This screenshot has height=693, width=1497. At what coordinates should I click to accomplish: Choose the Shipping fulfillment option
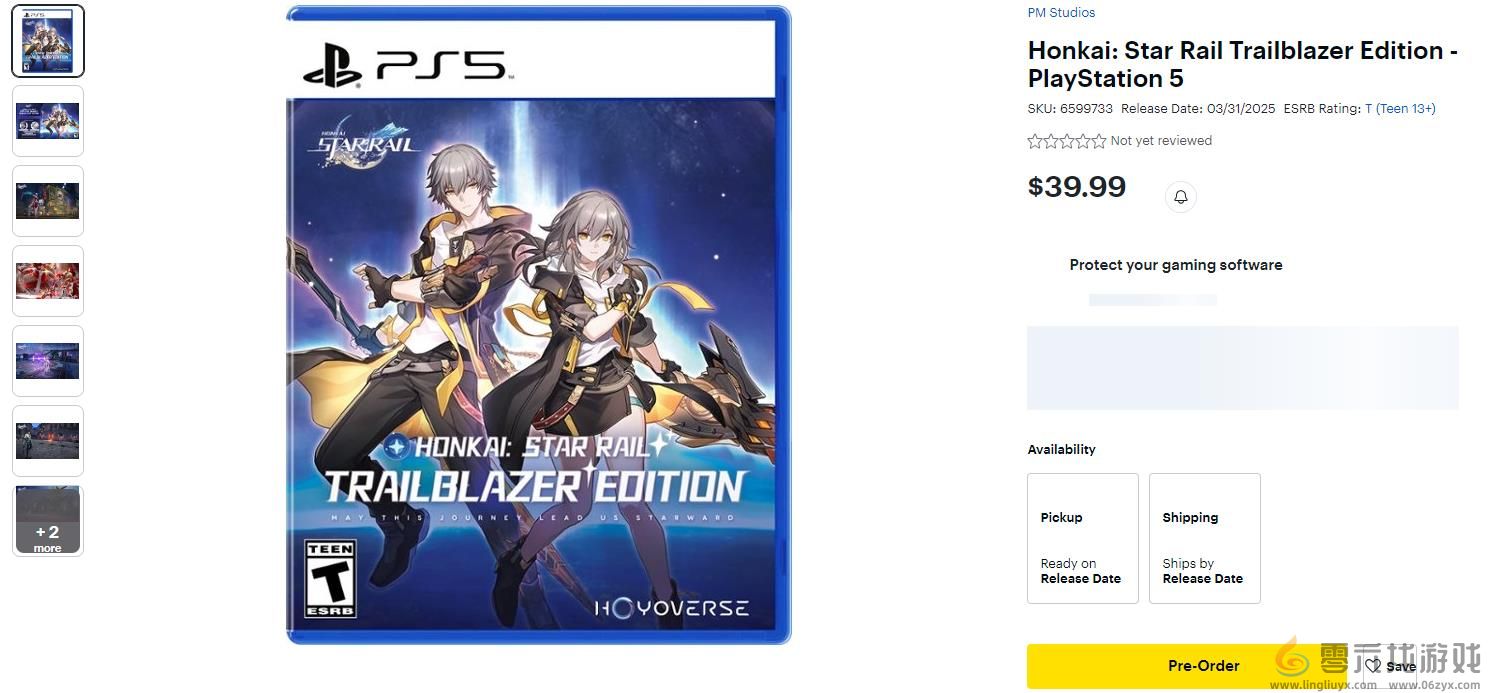1204,538
